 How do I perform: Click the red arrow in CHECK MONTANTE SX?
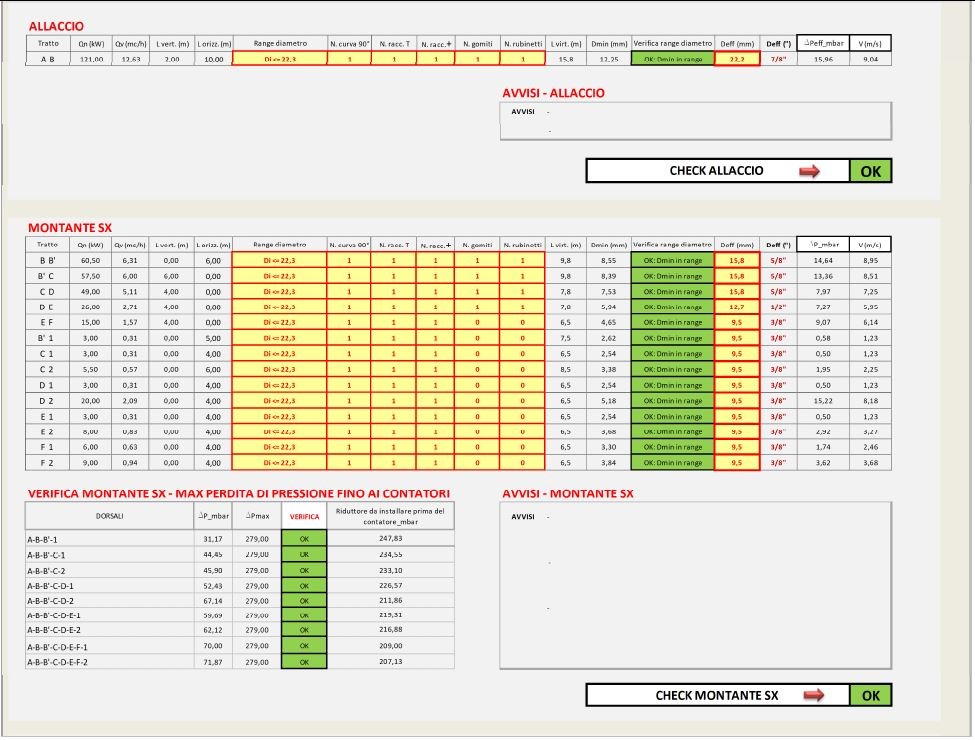point(813,695)
